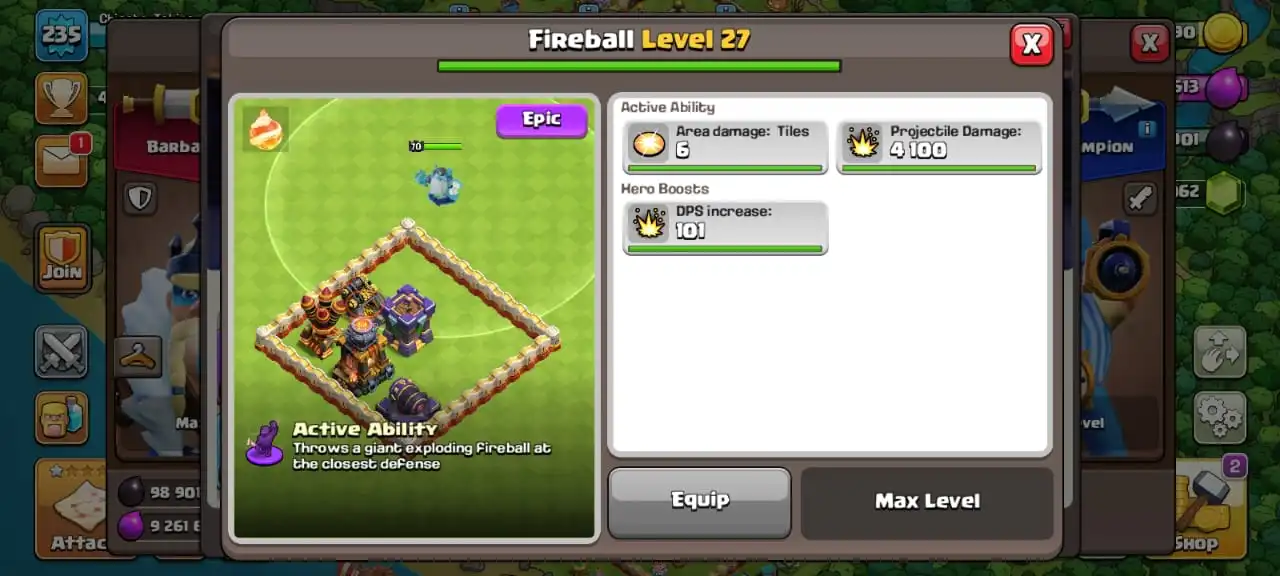This screenshot has width=1280, height=576.
Task: Tap the Fireball equipment icon in preview
Action: [265, 129]
